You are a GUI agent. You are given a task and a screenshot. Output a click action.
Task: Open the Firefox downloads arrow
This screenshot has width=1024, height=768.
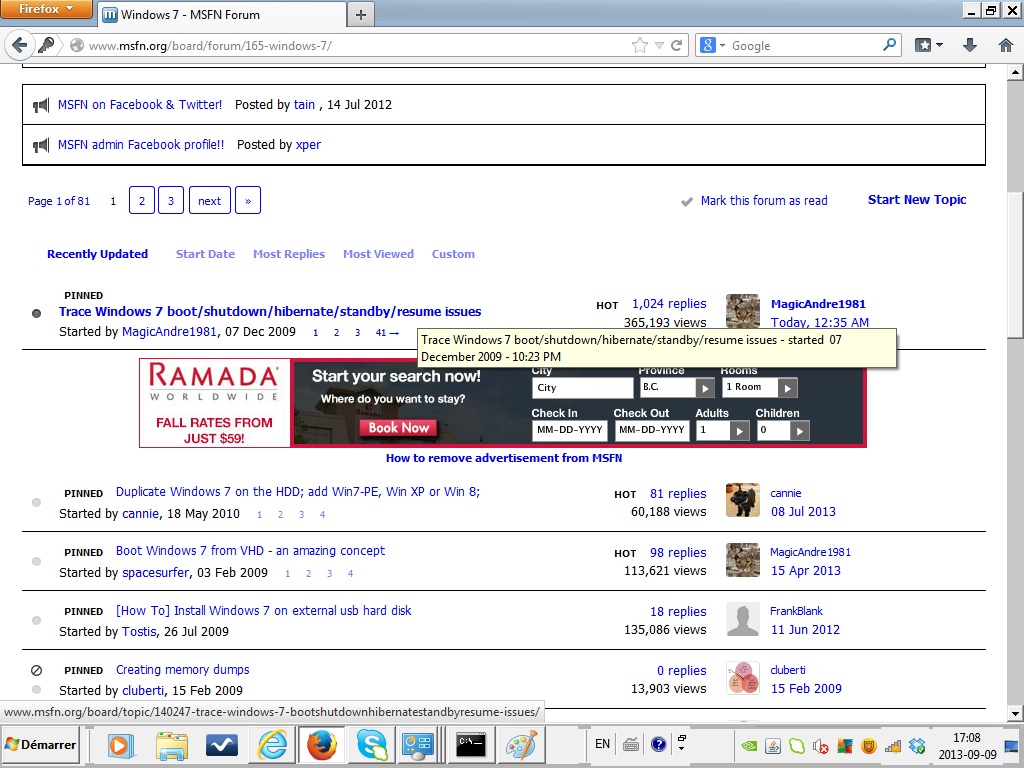(970, 45)
